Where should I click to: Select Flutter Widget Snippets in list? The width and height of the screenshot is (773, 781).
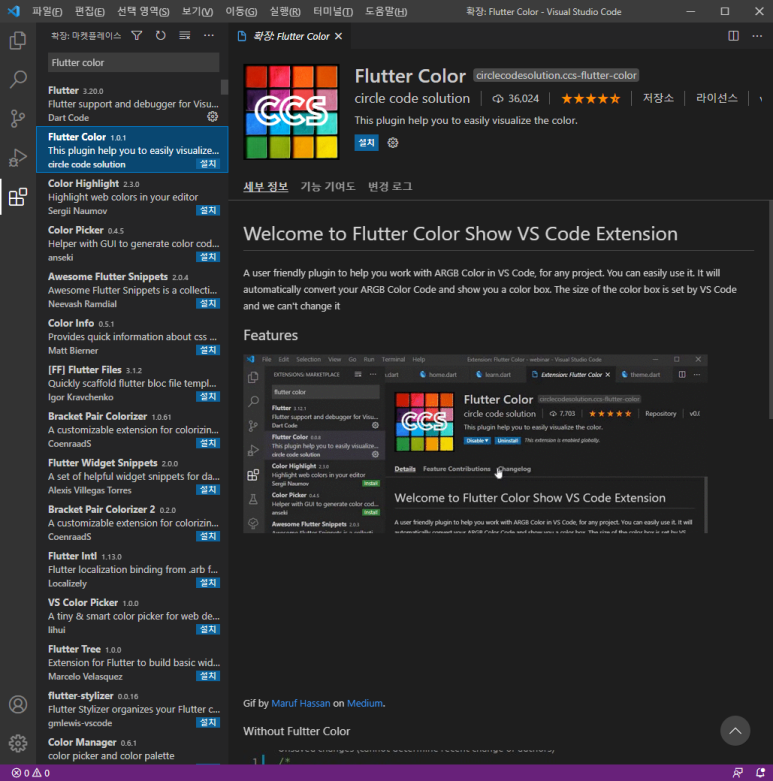[132, 476]
